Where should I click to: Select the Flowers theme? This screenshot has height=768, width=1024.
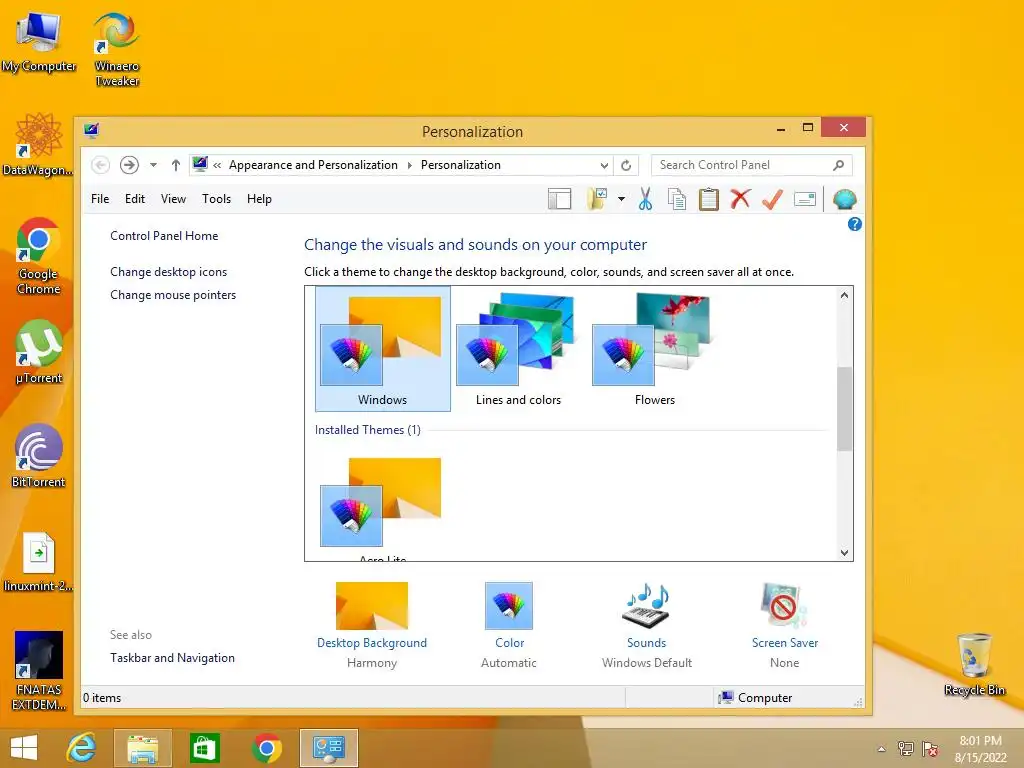pyautogui.click(x=654, y=349)
